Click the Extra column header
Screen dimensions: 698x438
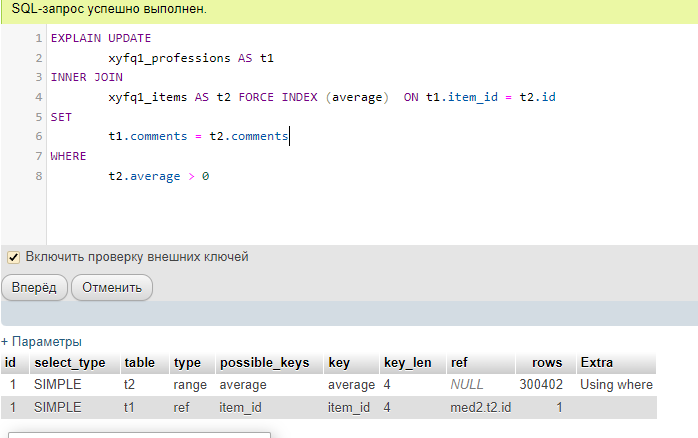(597, 362)
